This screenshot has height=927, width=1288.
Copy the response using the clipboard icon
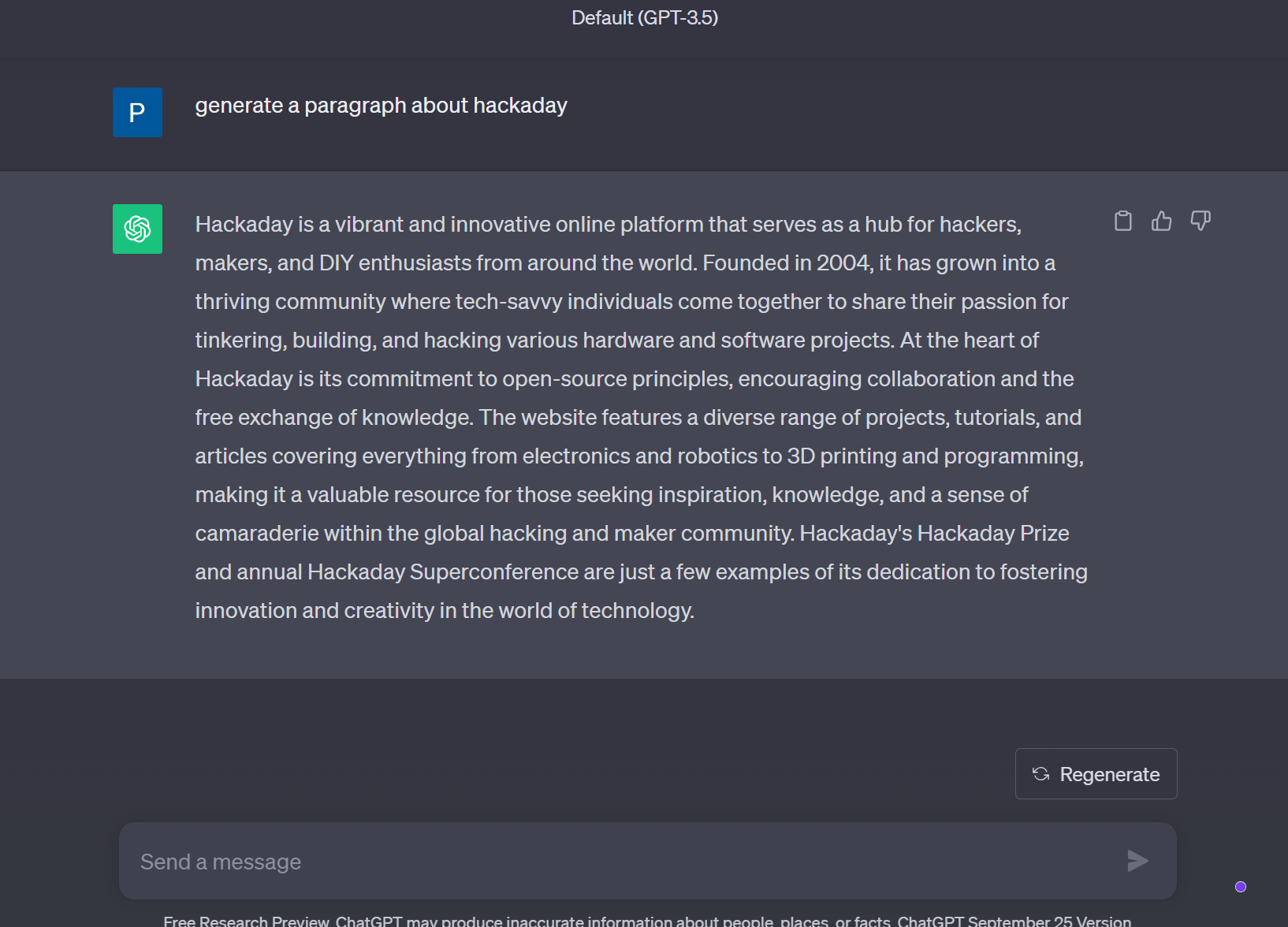1122,221
